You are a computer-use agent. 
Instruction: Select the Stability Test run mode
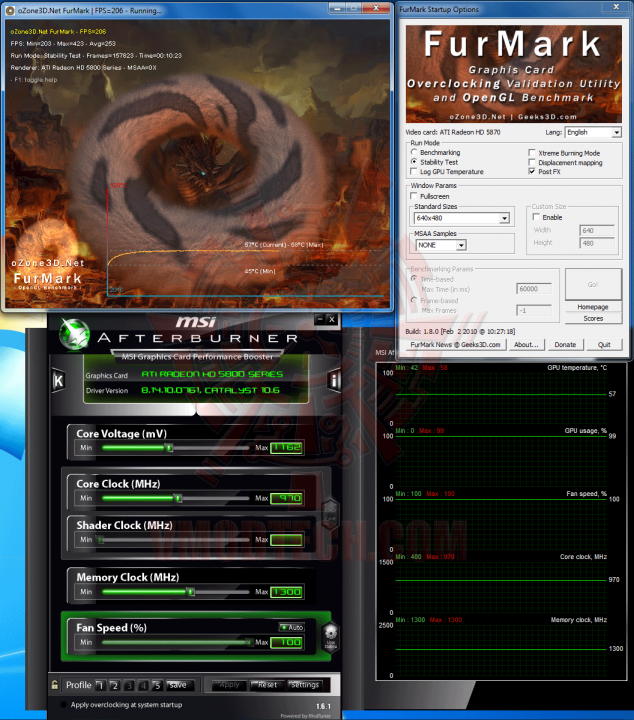click(414, 162)
